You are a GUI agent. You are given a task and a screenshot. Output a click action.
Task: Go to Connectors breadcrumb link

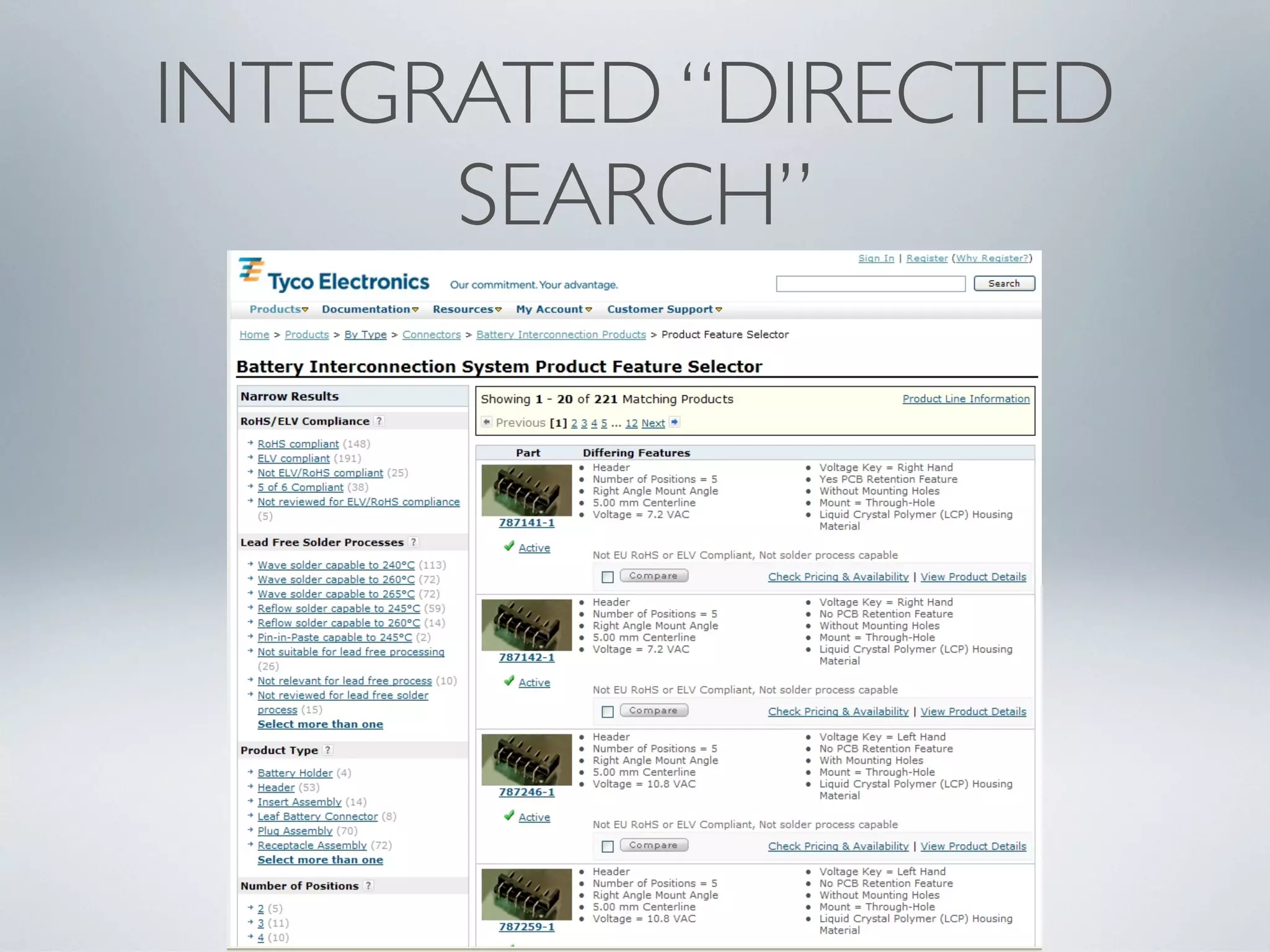[432, 335]
